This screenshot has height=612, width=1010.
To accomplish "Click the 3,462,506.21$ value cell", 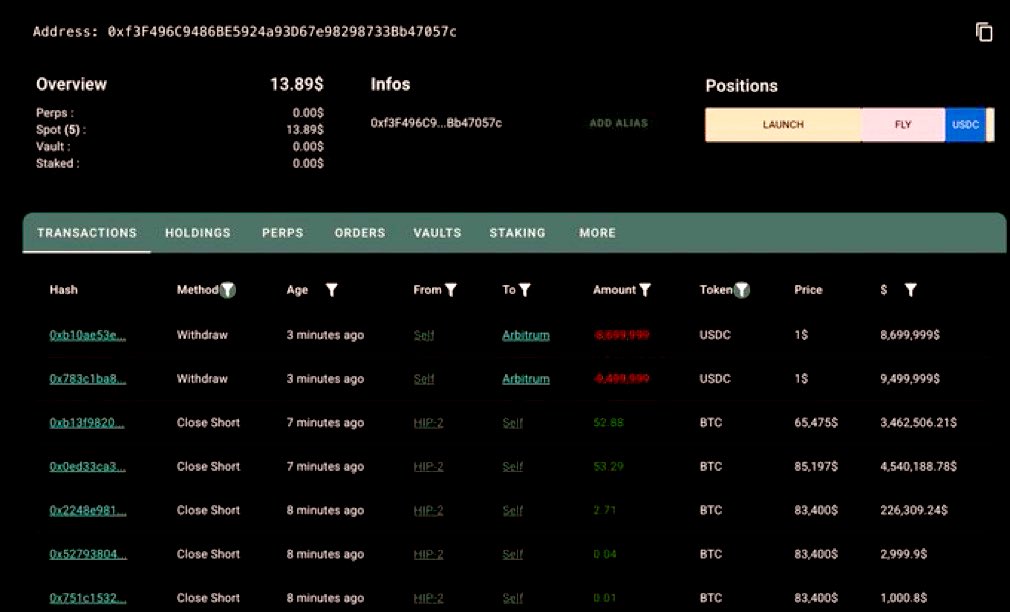I will [919, 423].
